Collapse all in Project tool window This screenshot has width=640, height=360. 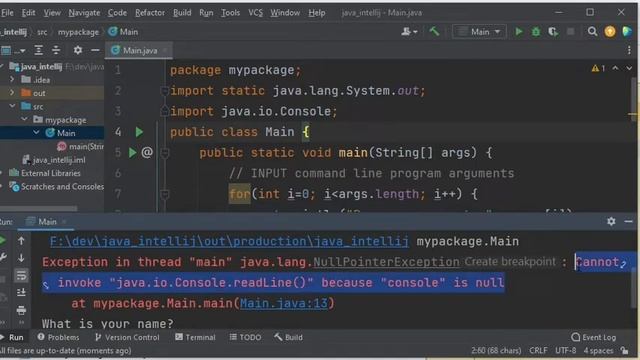(x=56, y=50)
